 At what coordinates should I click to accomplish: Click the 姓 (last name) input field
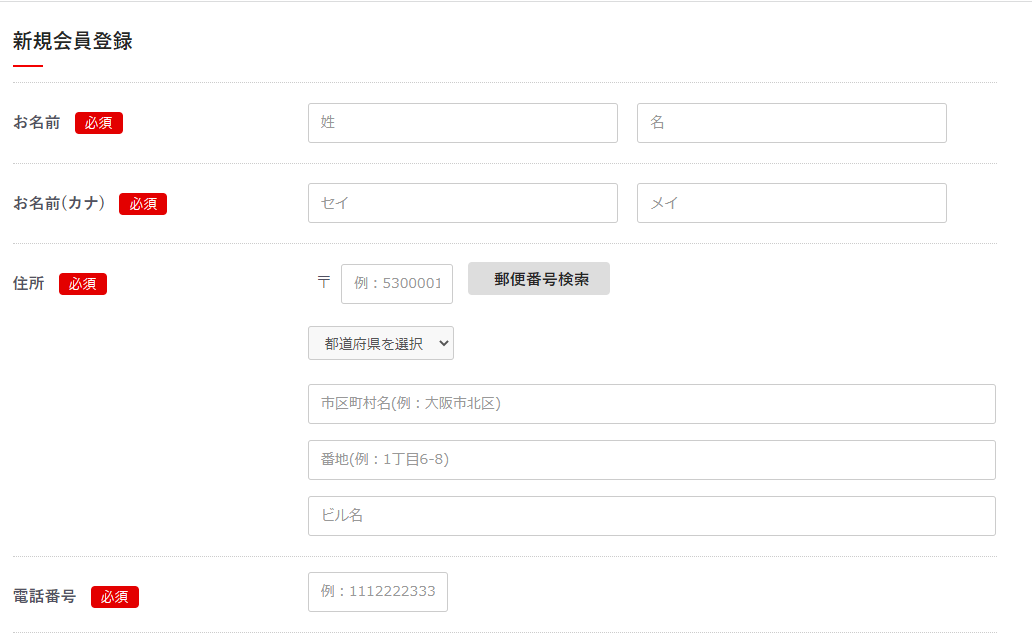point(462,123)
